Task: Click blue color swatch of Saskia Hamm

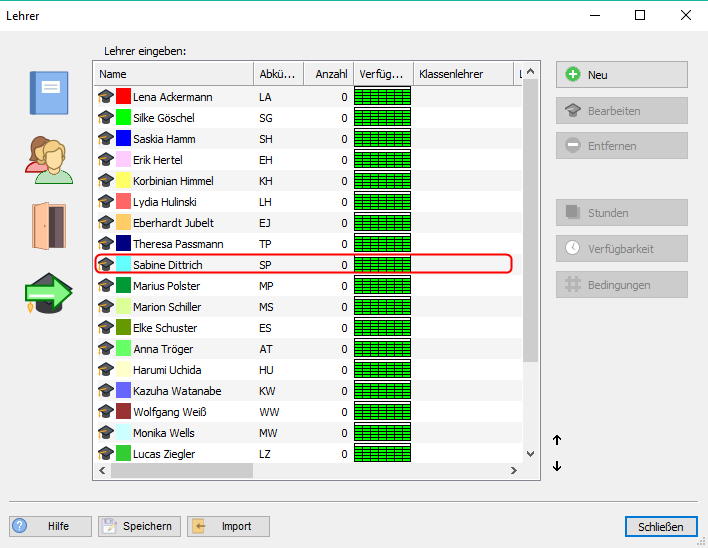Action: pyautogui.click(x=123, y=139)
